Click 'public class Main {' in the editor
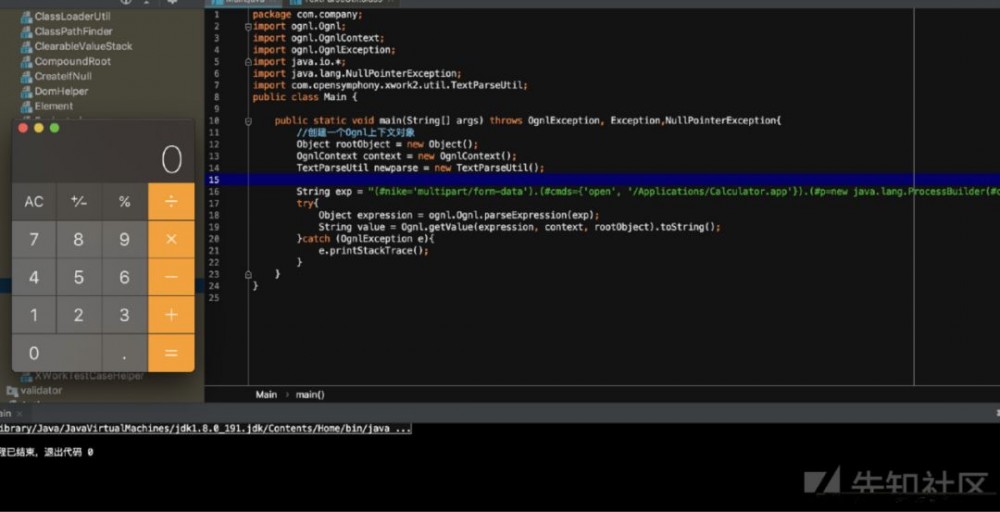 (305, 97)
